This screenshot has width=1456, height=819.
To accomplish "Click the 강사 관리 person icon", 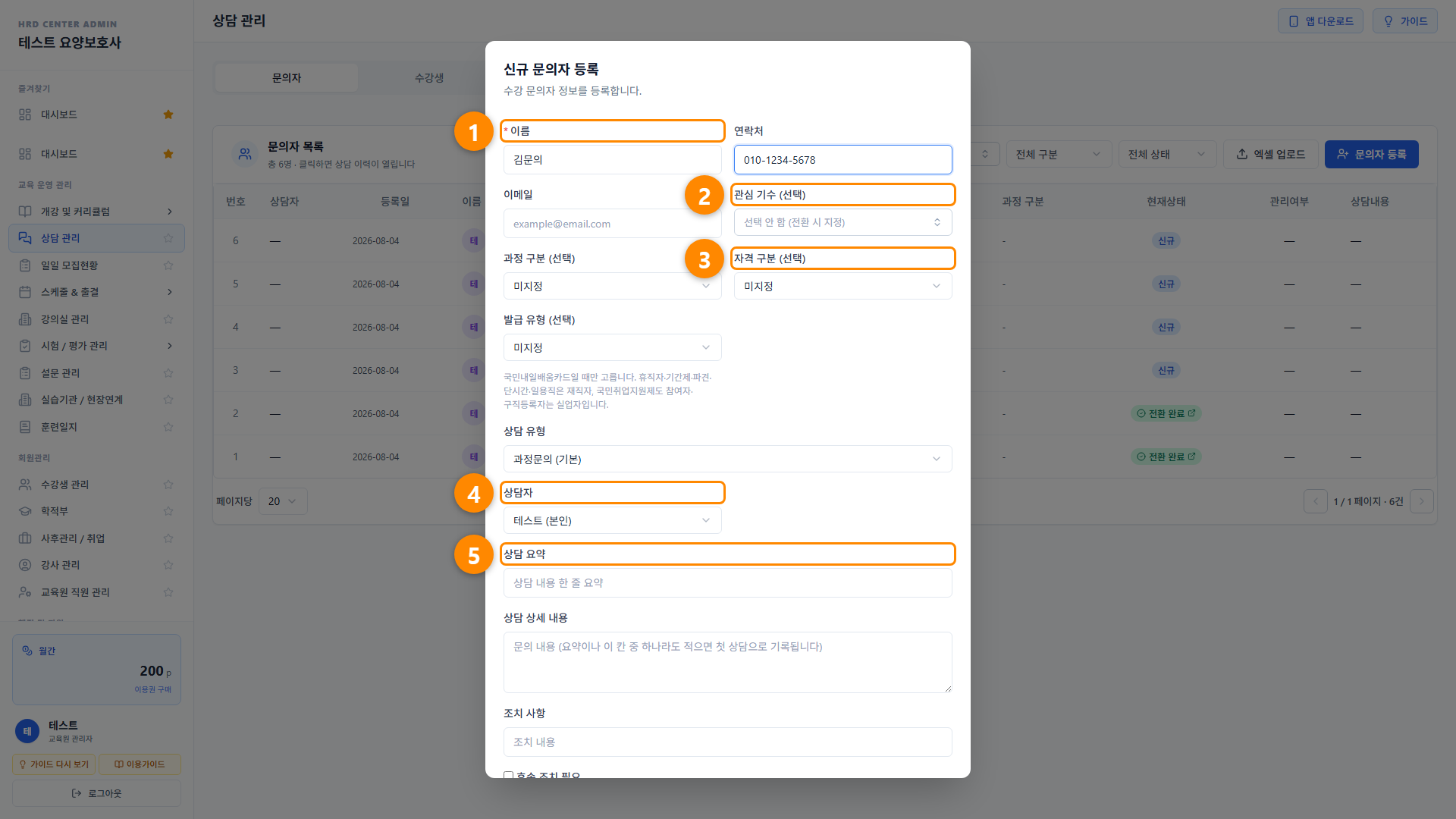I will (x=25, y=565).
